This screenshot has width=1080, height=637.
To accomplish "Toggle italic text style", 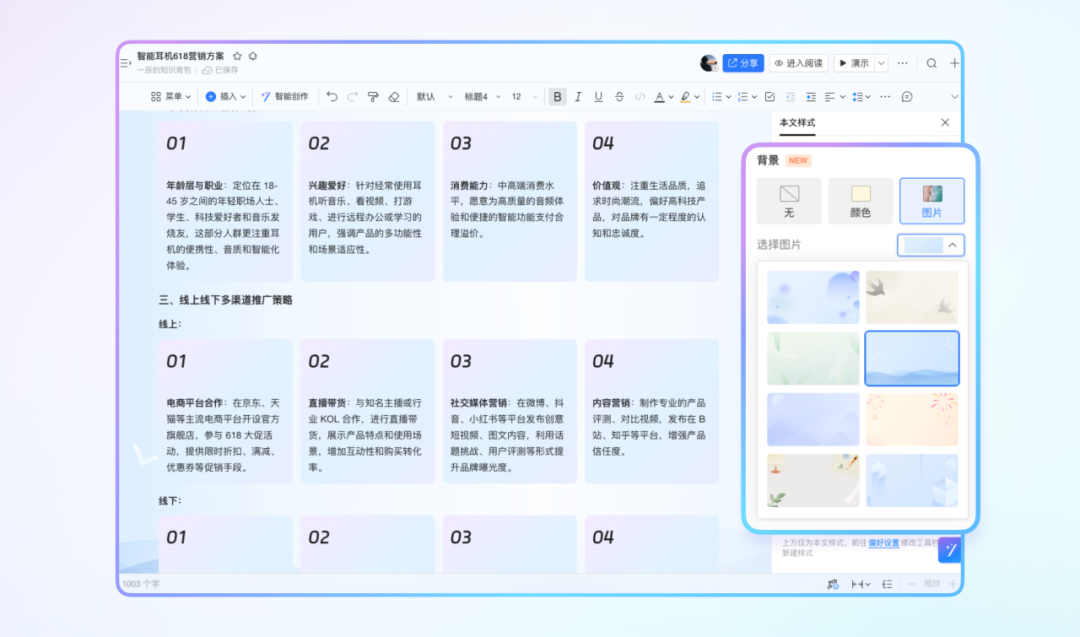I will point(578,97).
